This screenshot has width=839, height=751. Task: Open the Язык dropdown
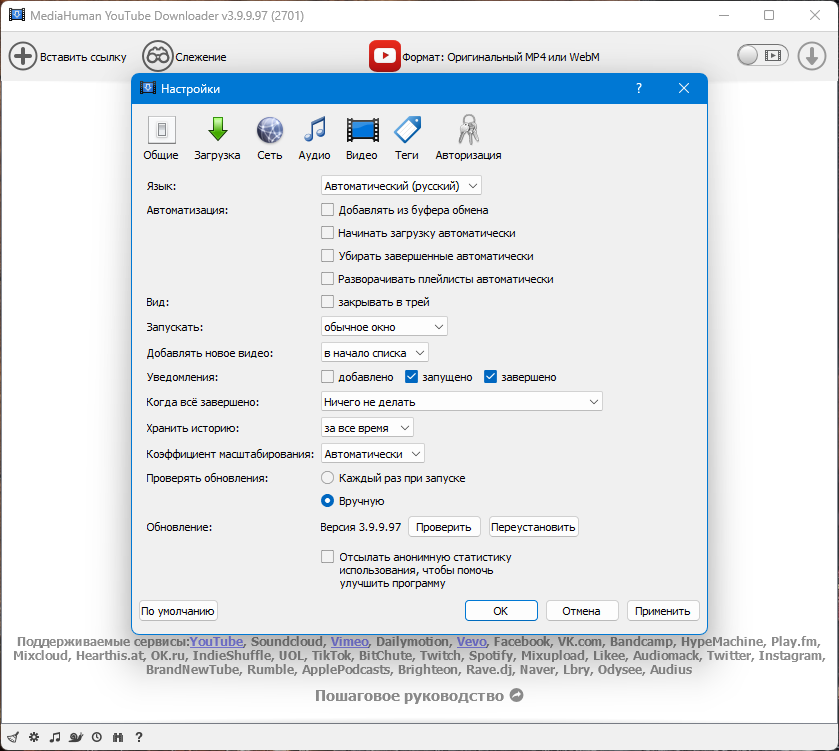[401, 186]
